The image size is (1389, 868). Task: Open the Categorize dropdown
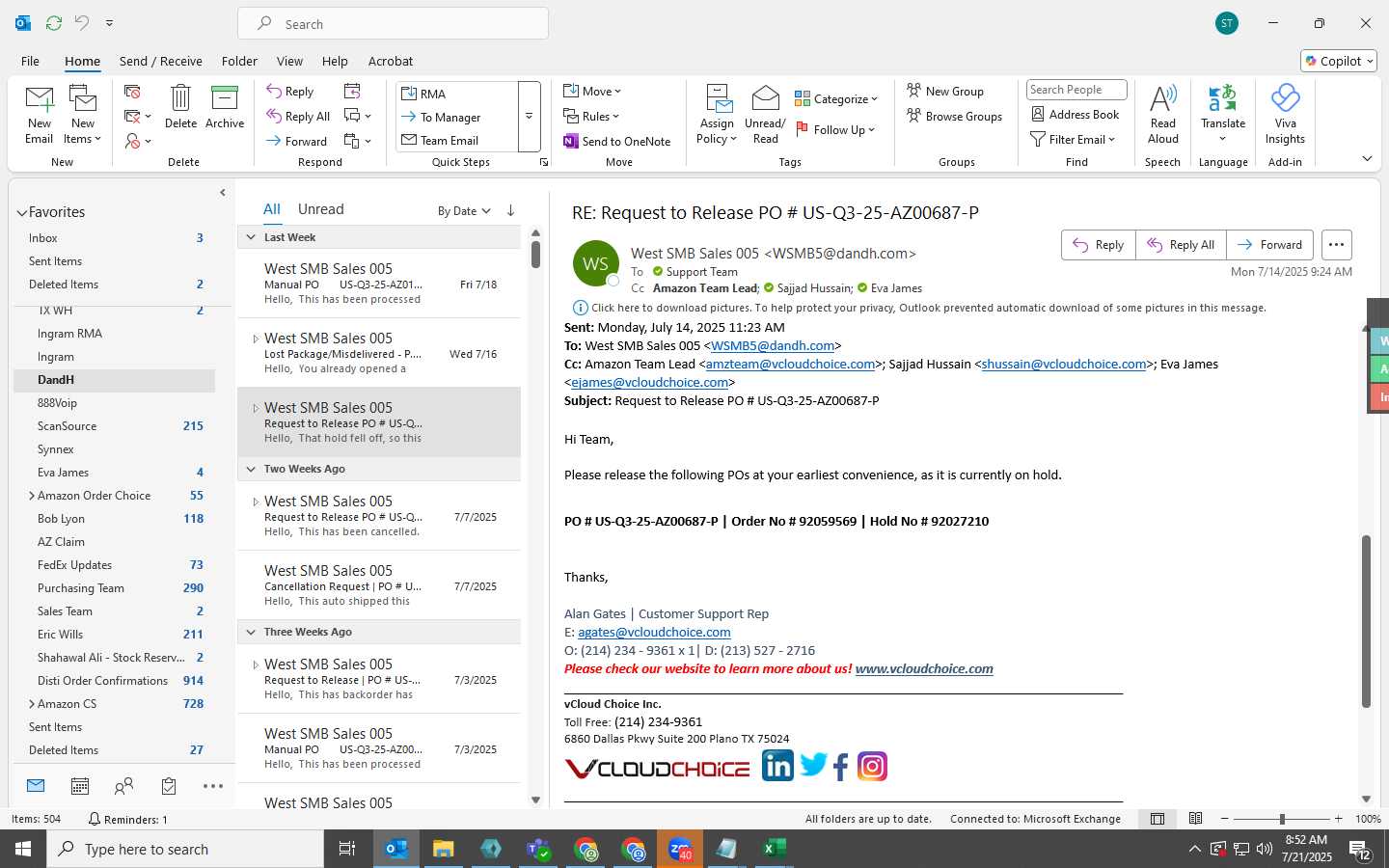click(x=836, y=98)
